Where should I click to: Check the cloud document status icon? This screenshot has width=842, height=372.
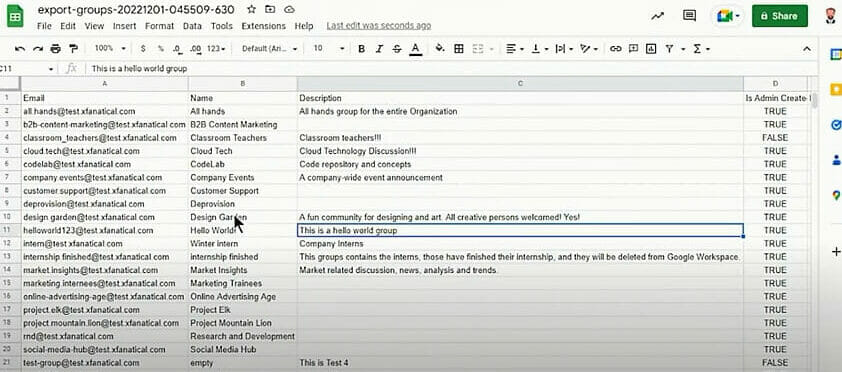pyautogui.click(x=289, y=10)
